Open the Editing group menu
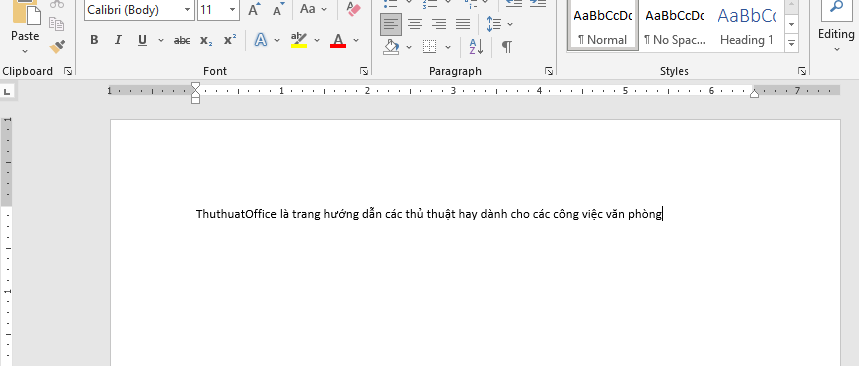This screenshot has height=366, width=859. pyautogui.click(x=836, y=25)
